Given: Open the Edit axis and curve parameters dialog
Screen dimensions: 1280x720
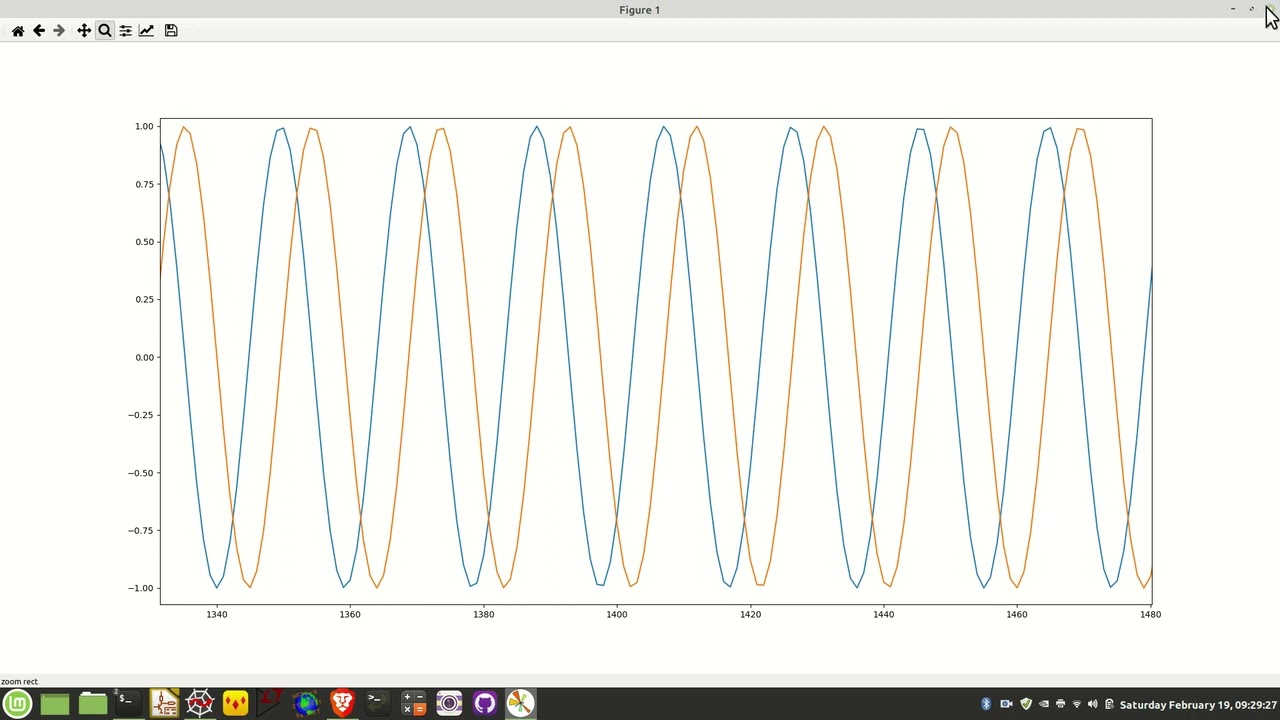Looking at the screenshot, I should (146, 31).
